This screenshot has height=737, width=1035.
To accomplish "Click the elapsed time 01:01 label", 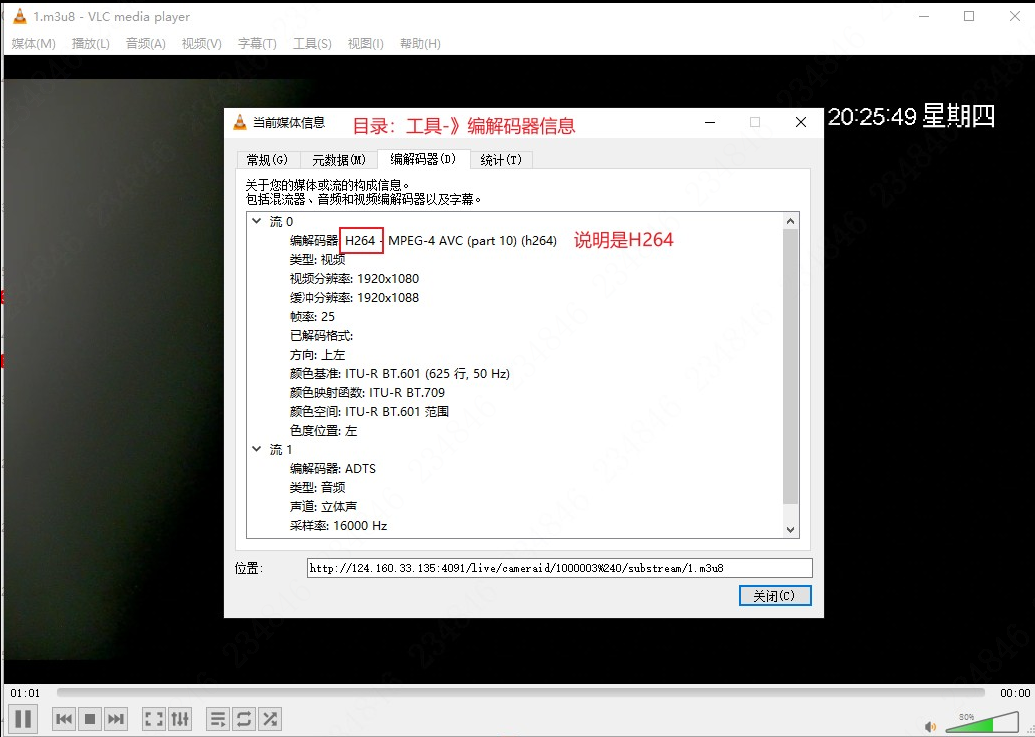I will 25,693.
